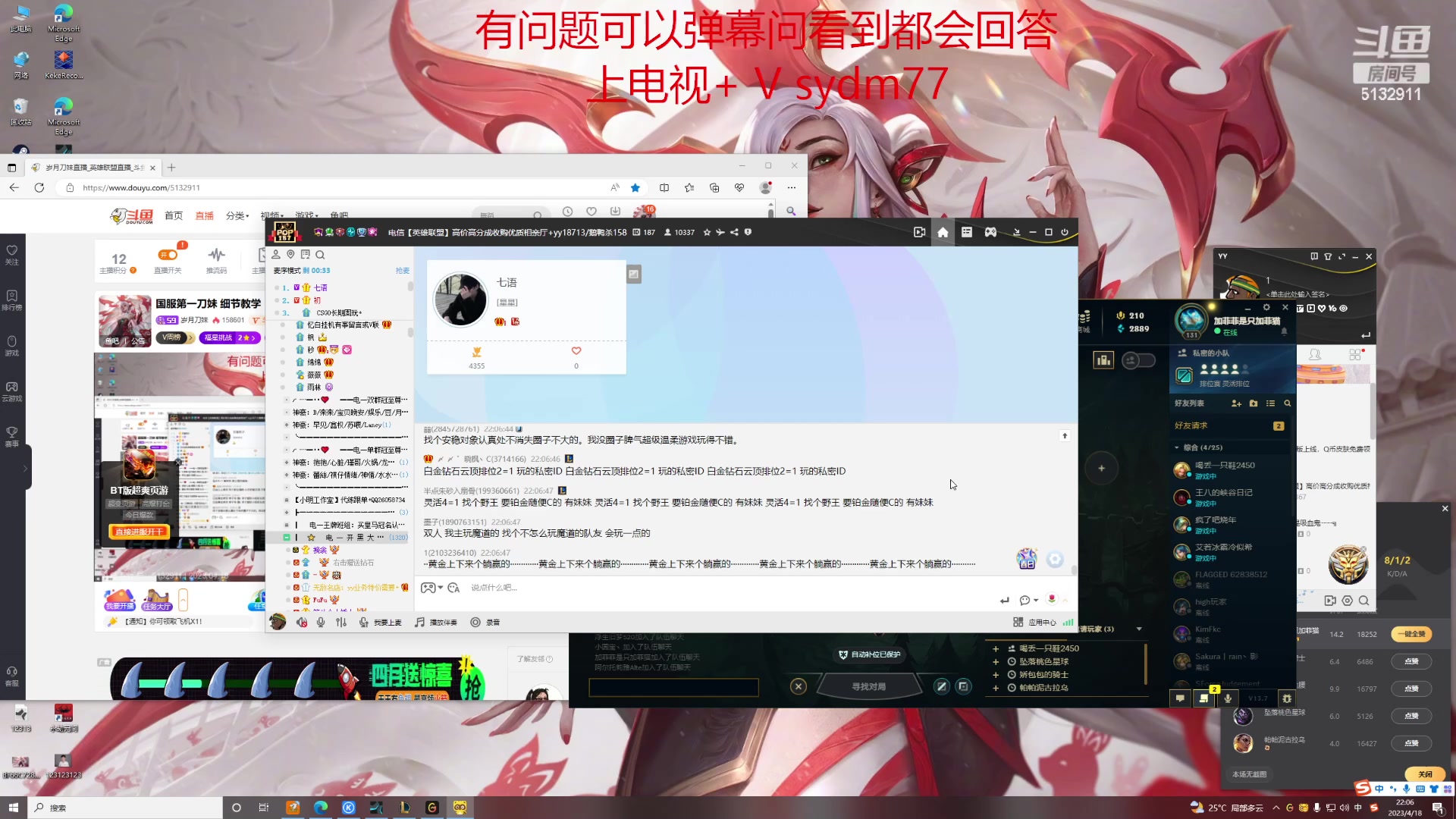1456x819 pixels.
Task: Click the 一键全赞 button in the LOL panel
Action: (1411, 634)
